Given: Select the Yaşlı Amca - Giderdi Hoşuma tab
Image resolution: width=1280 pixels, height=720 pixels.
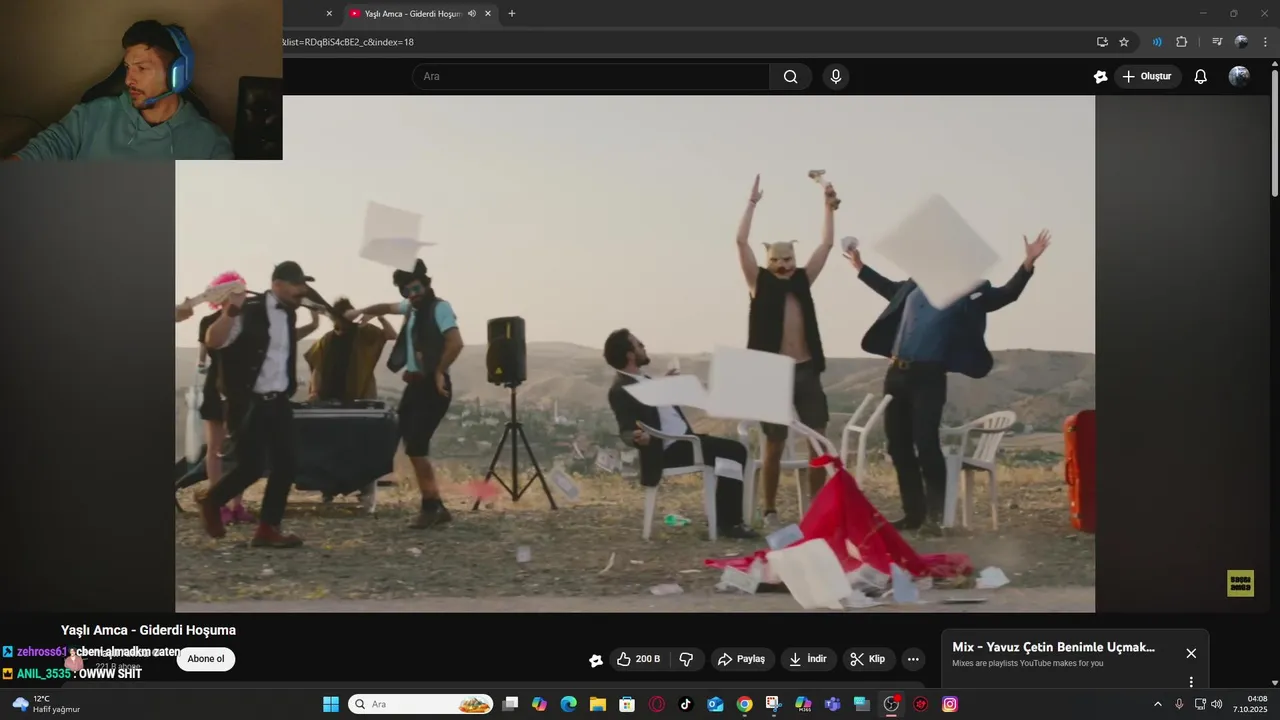Looking at the screenshot, I should pyautogui.click(x=412, y=14).
